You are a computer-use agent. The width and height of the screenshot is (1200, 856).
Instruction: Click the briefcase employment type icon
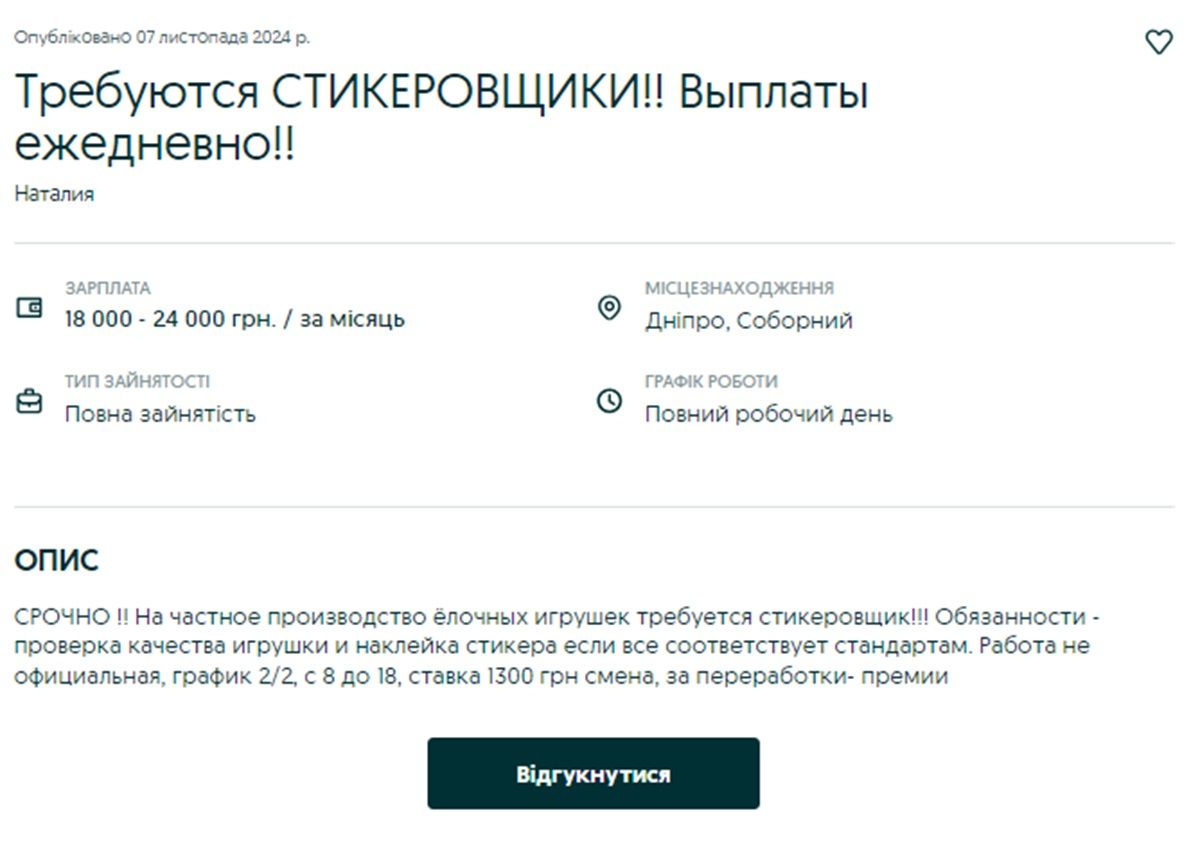(x=30, y=402)
